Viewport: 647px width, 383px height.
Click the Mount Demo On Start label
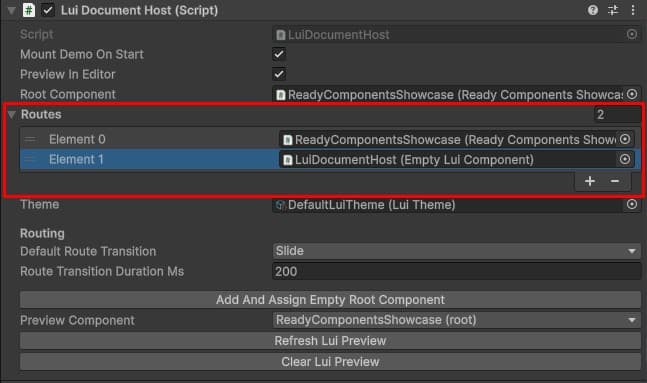tap(82, 54)
